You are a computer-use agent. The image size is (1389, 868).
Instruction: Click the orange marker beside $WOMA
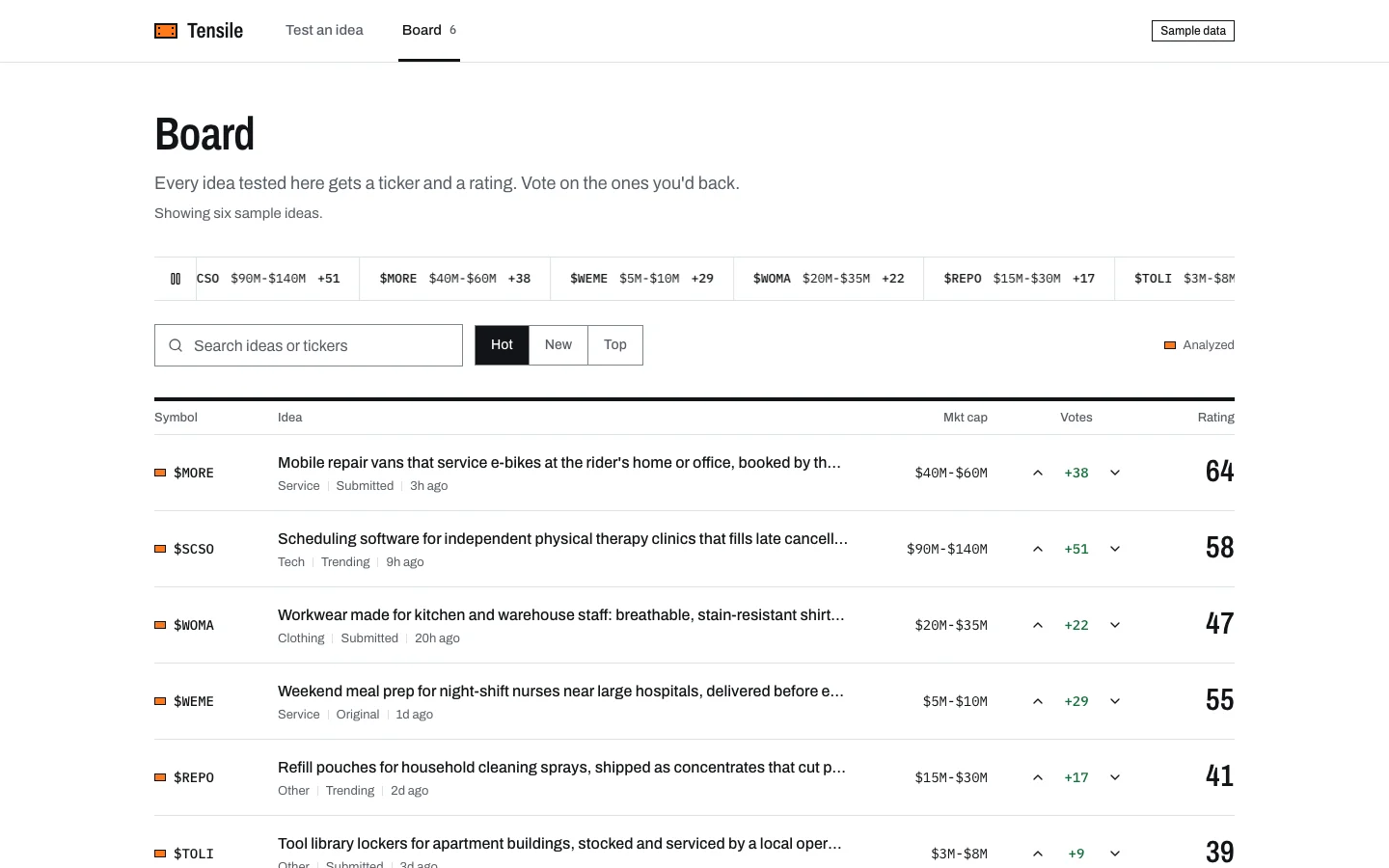(160, 625)
